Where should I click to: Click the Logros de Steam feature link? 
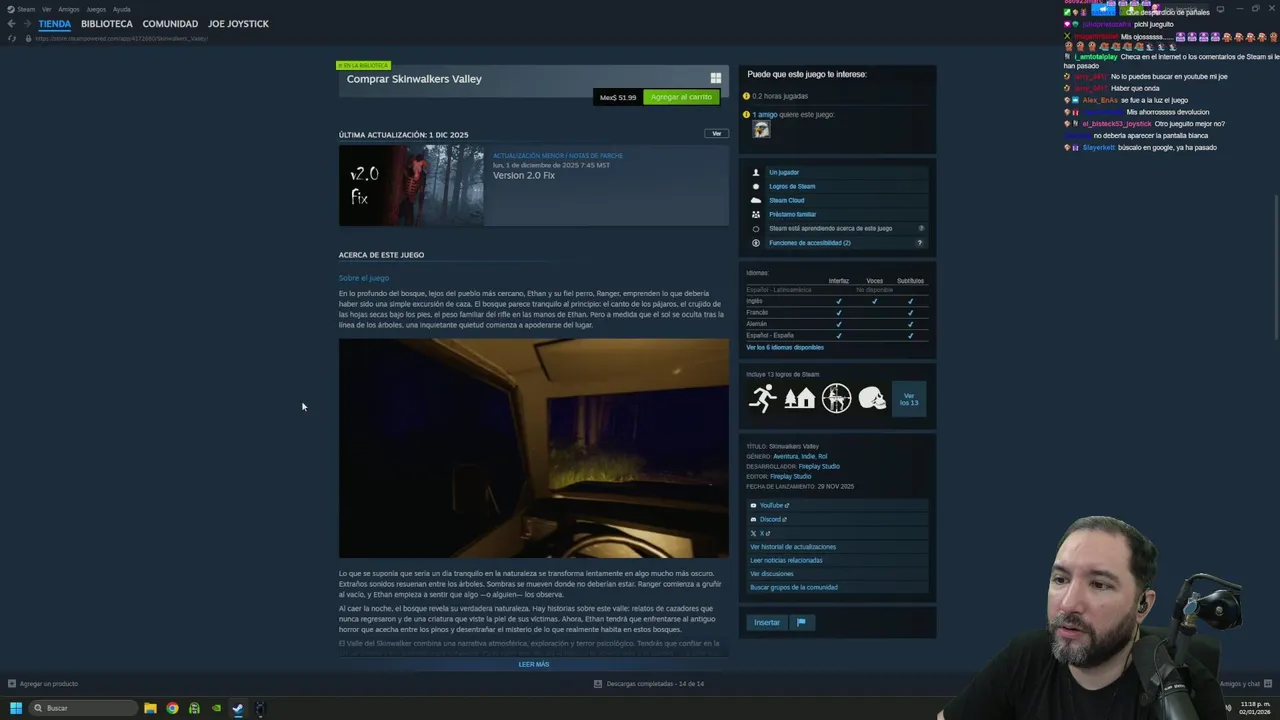(x=792, y=186)
